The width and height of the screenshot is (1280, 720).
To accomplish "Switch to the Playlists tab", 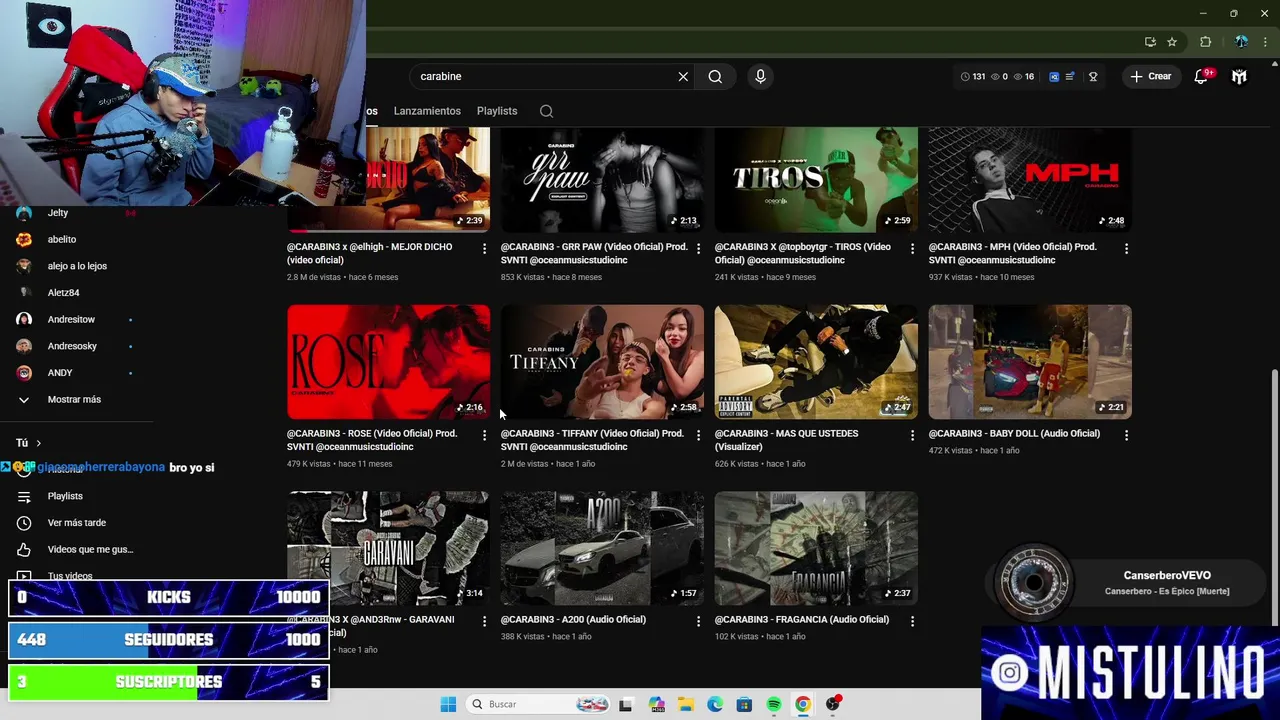I will (x=497, y=111).
